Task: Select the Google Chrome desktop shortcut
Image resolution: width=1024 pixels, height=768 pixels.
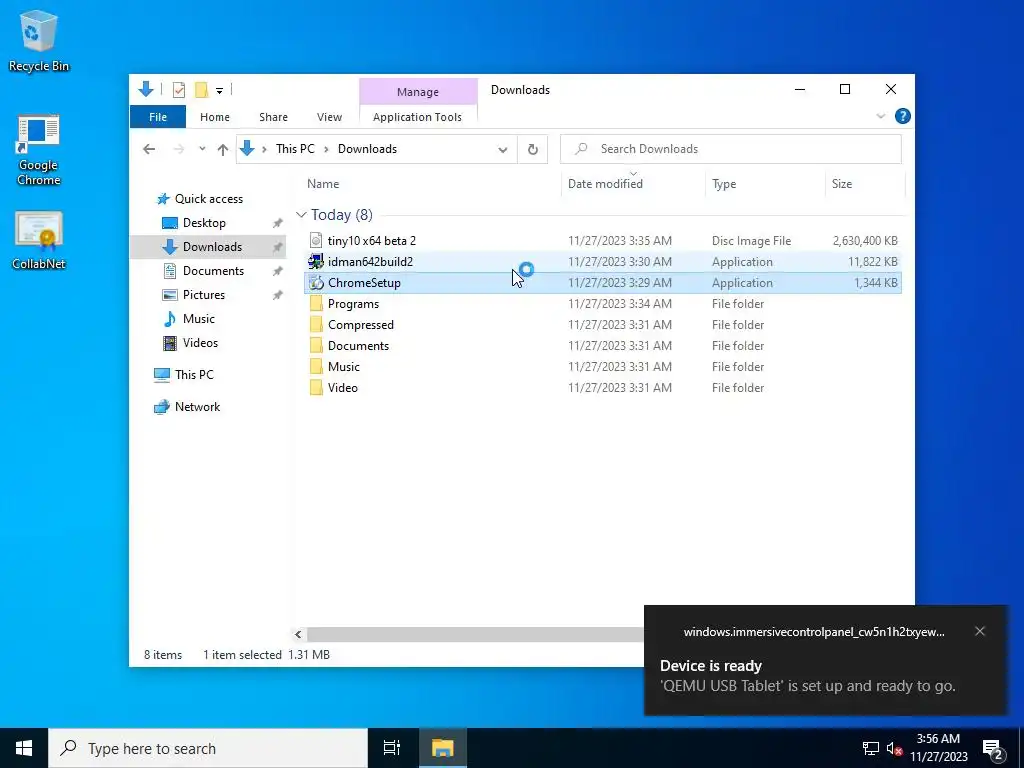Action: (39, 150)
